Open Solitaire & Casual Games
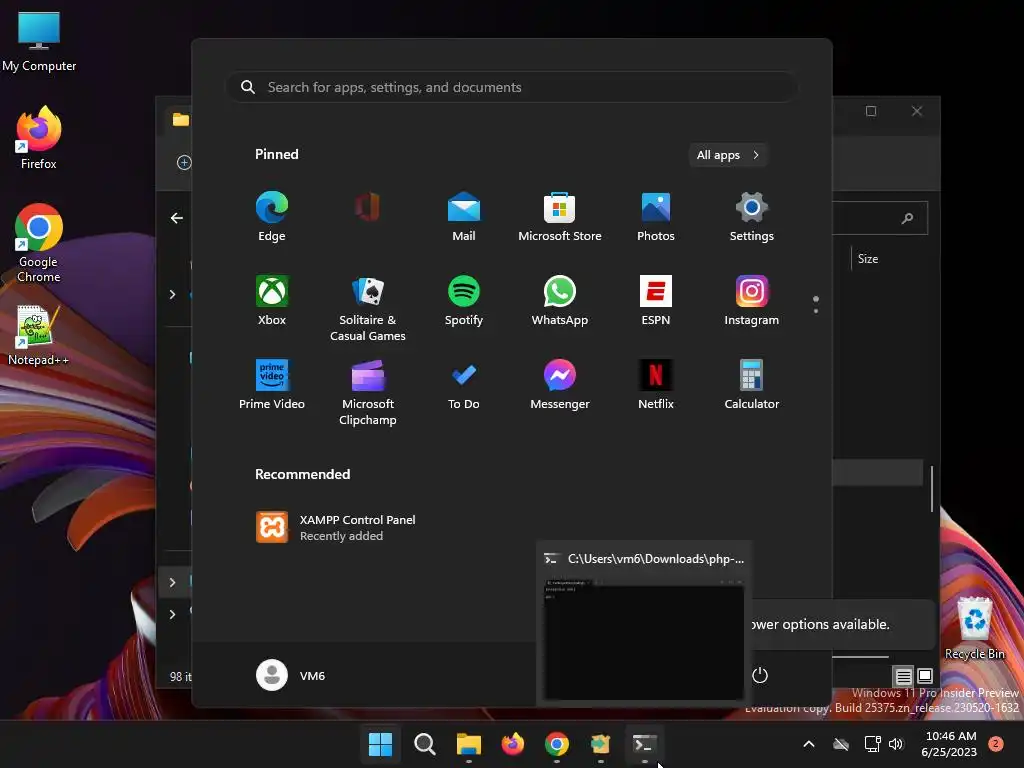Screen dimensions: 1024x768 click(x=368, y=308)
